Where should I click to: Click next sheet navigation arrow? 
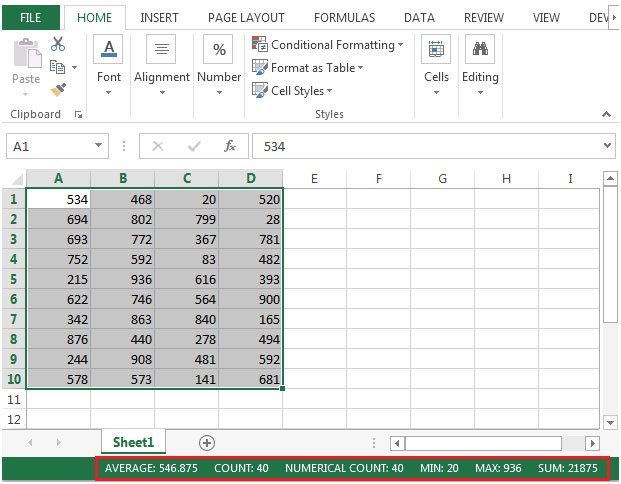click(x=59, y=442)
